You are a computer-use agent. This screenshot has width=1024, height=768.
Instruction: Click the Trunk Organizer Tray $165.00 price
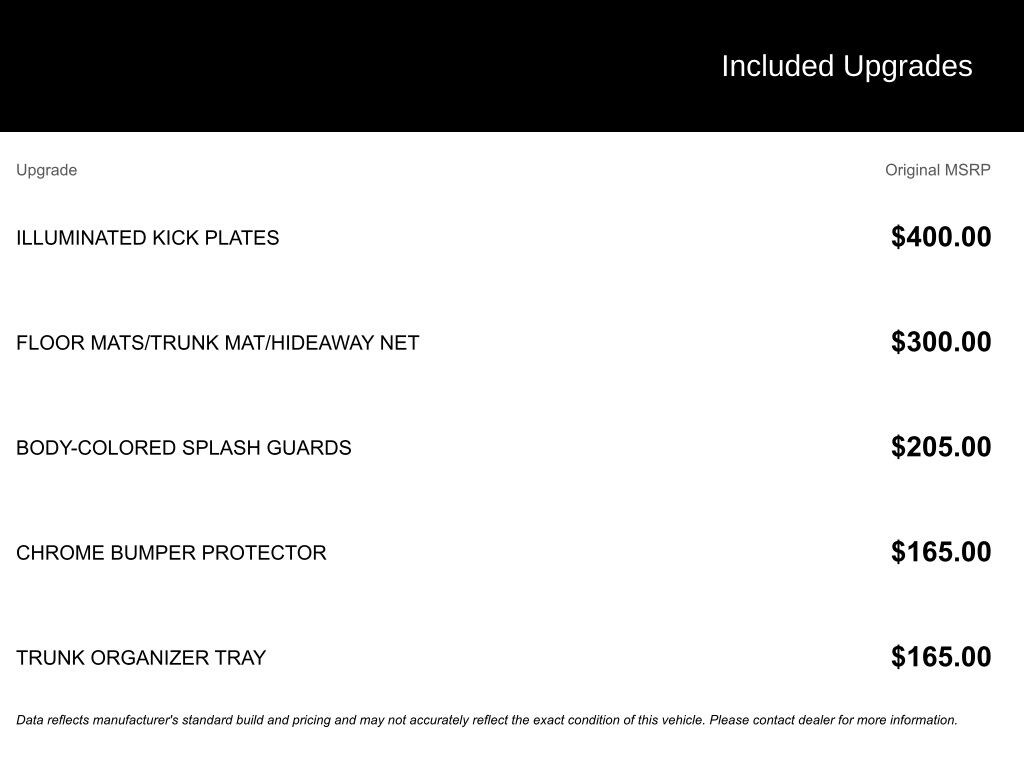[941, 657]
